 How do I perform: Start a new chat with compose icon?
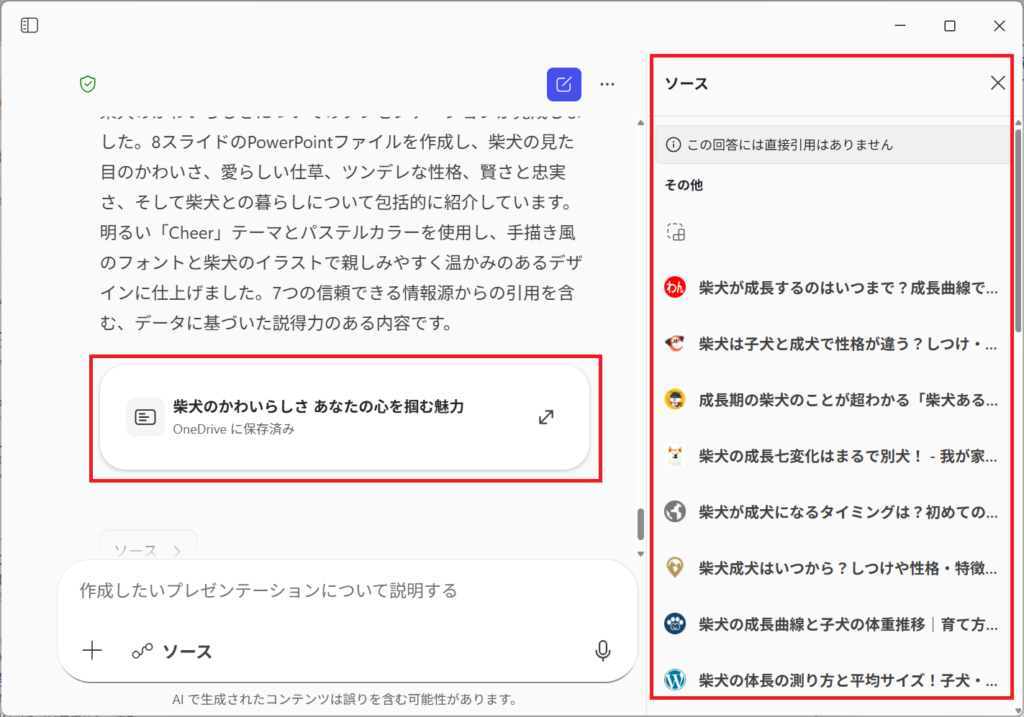(564, 84)
